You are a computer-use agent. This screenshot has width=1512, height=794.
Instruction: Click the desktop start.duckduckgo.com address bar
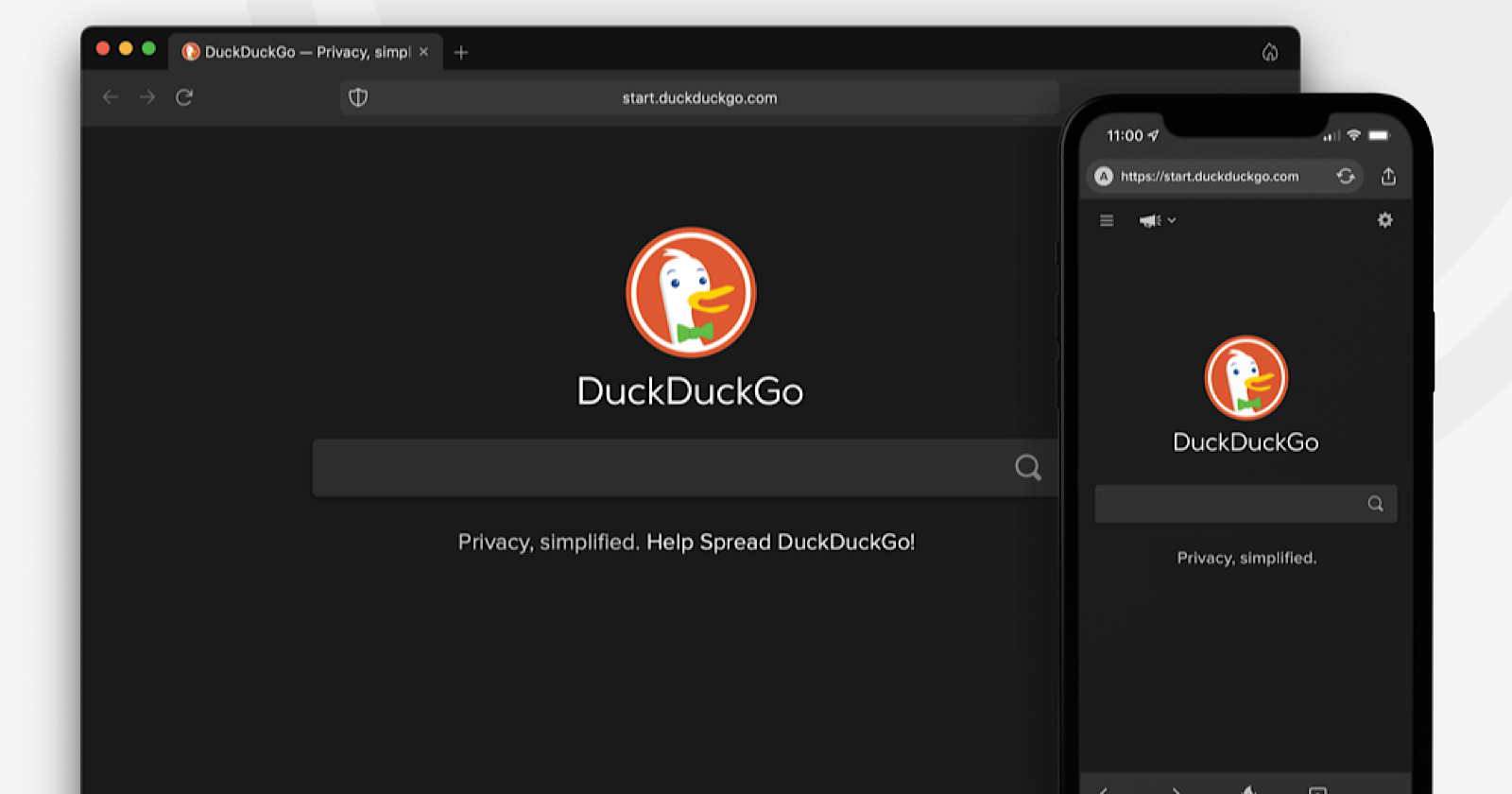[x=699, y=98]
